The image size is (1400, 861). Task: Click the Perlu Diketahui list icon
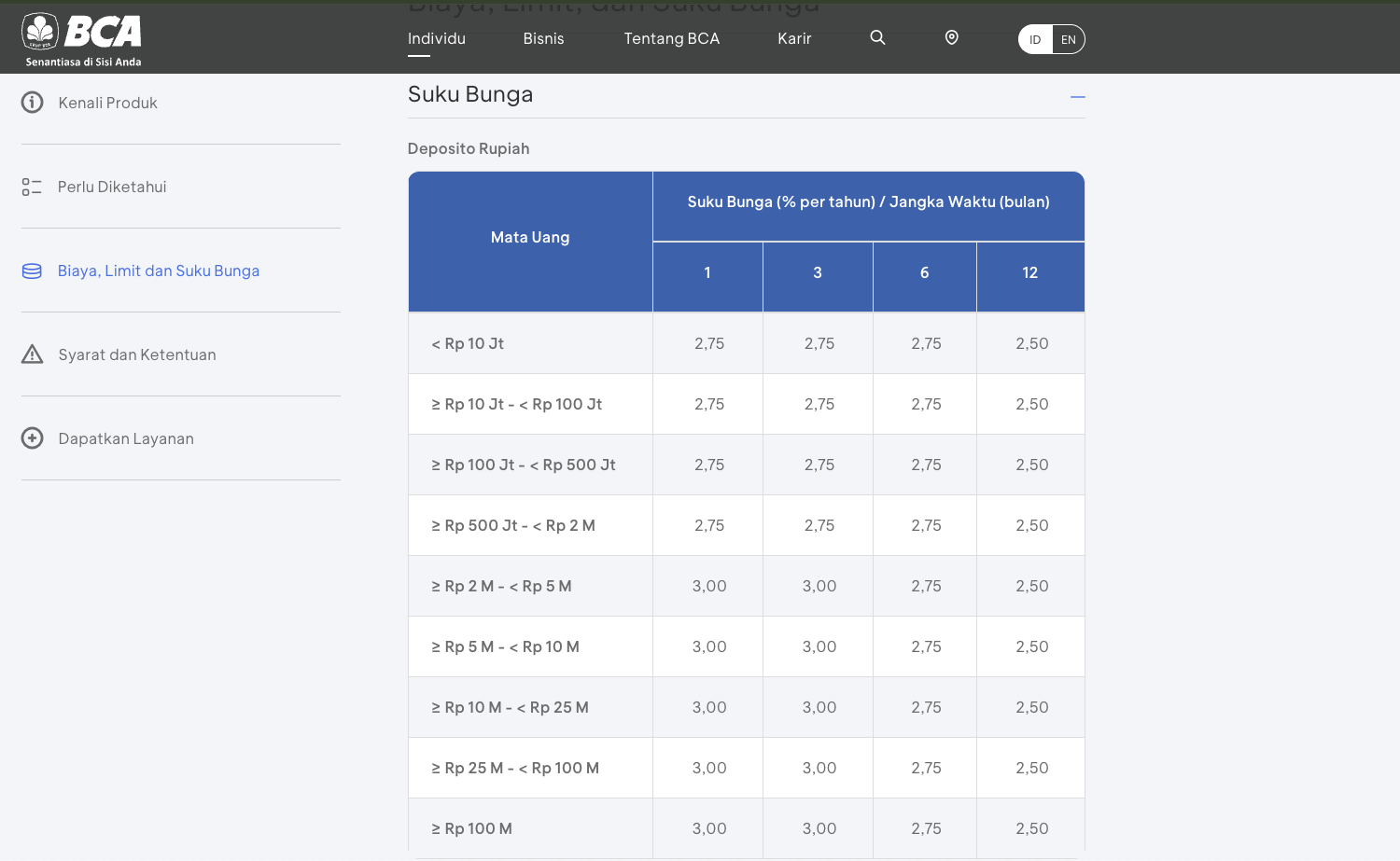point(32,187)
